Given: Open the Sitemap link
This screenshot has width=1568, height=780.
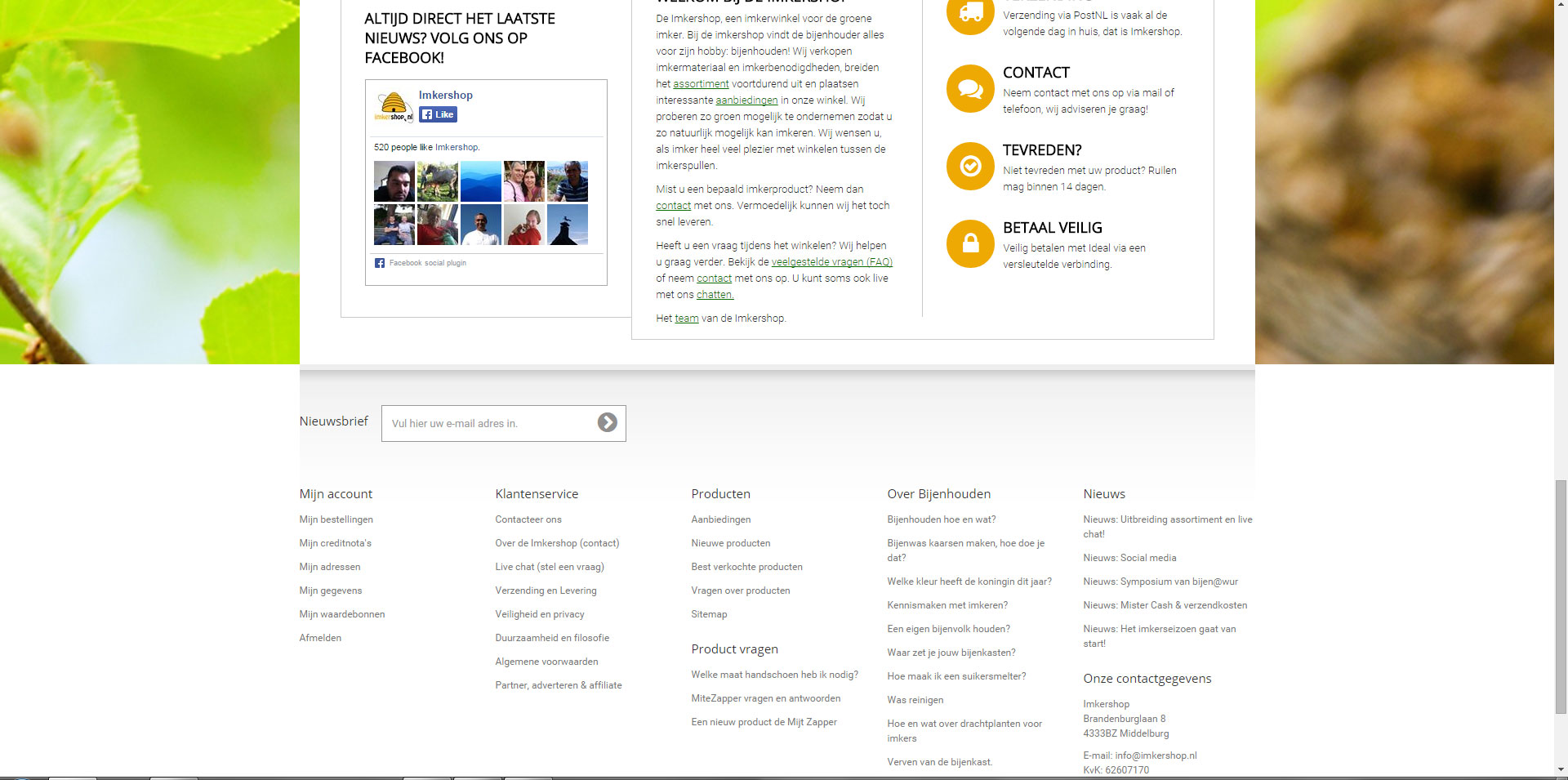Looking at the screenshot, I should coord(709,614).
